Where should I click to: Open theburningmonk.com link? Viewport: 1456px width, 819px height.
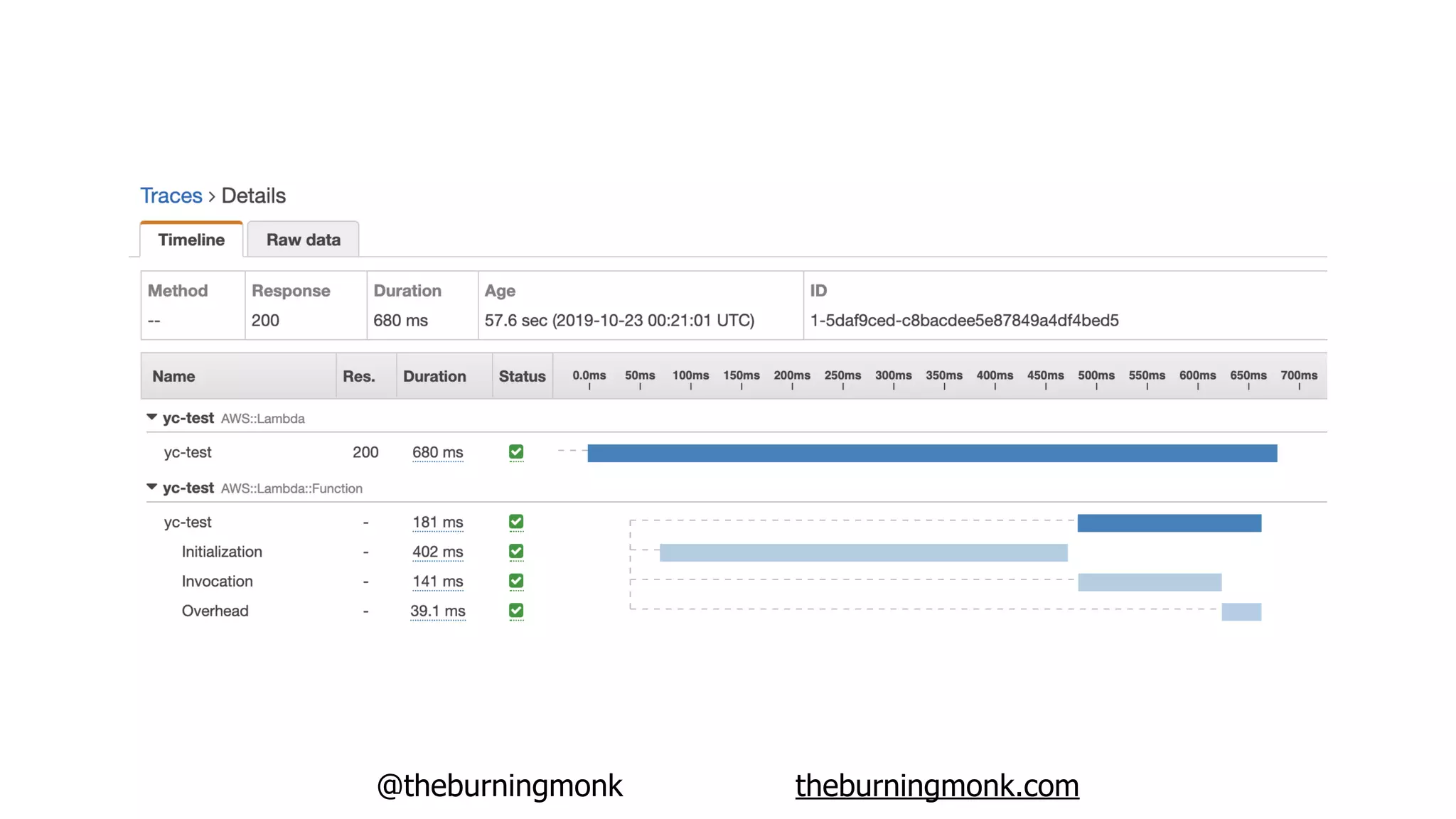click(936, 786)
